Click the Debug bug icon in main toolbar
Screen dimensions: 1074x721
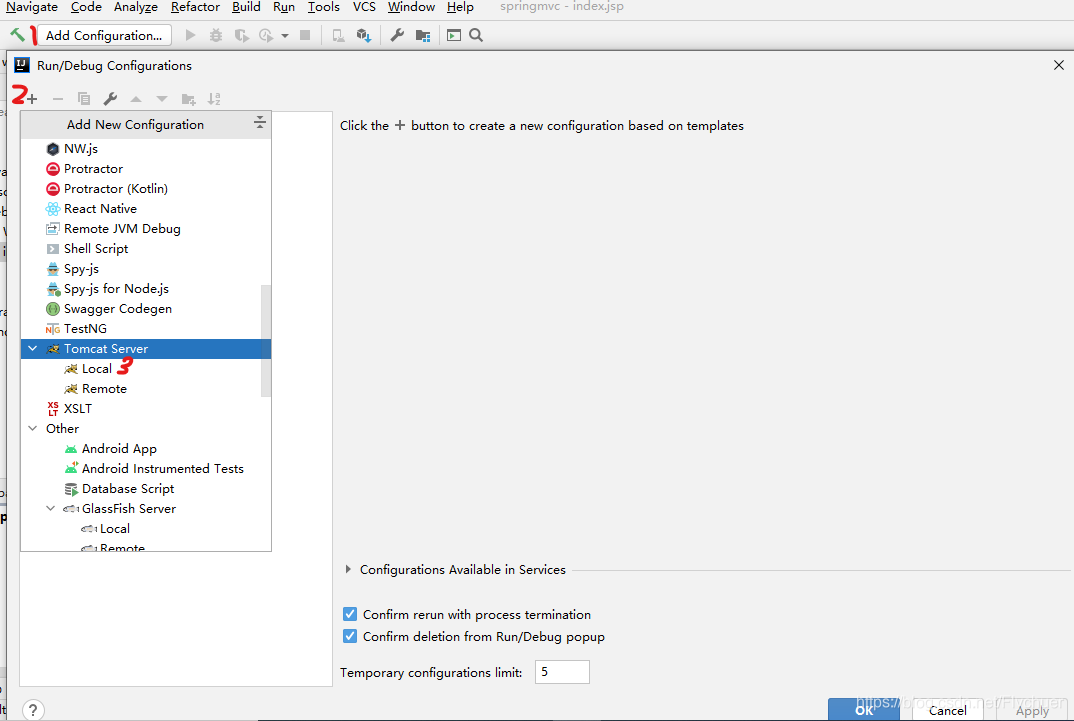coord(216,35)
